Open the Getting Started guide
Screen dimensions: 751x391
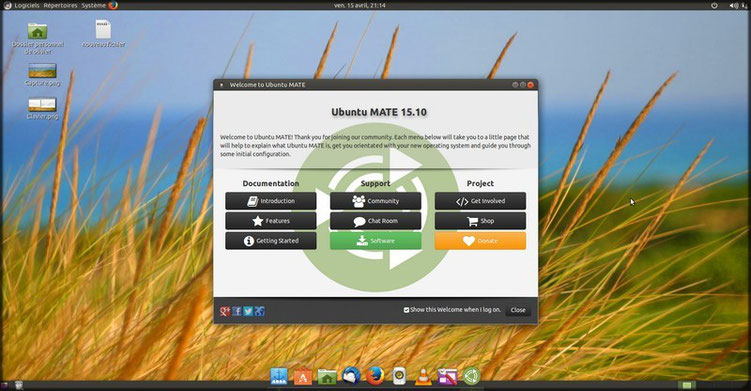(x=271, y=241)
